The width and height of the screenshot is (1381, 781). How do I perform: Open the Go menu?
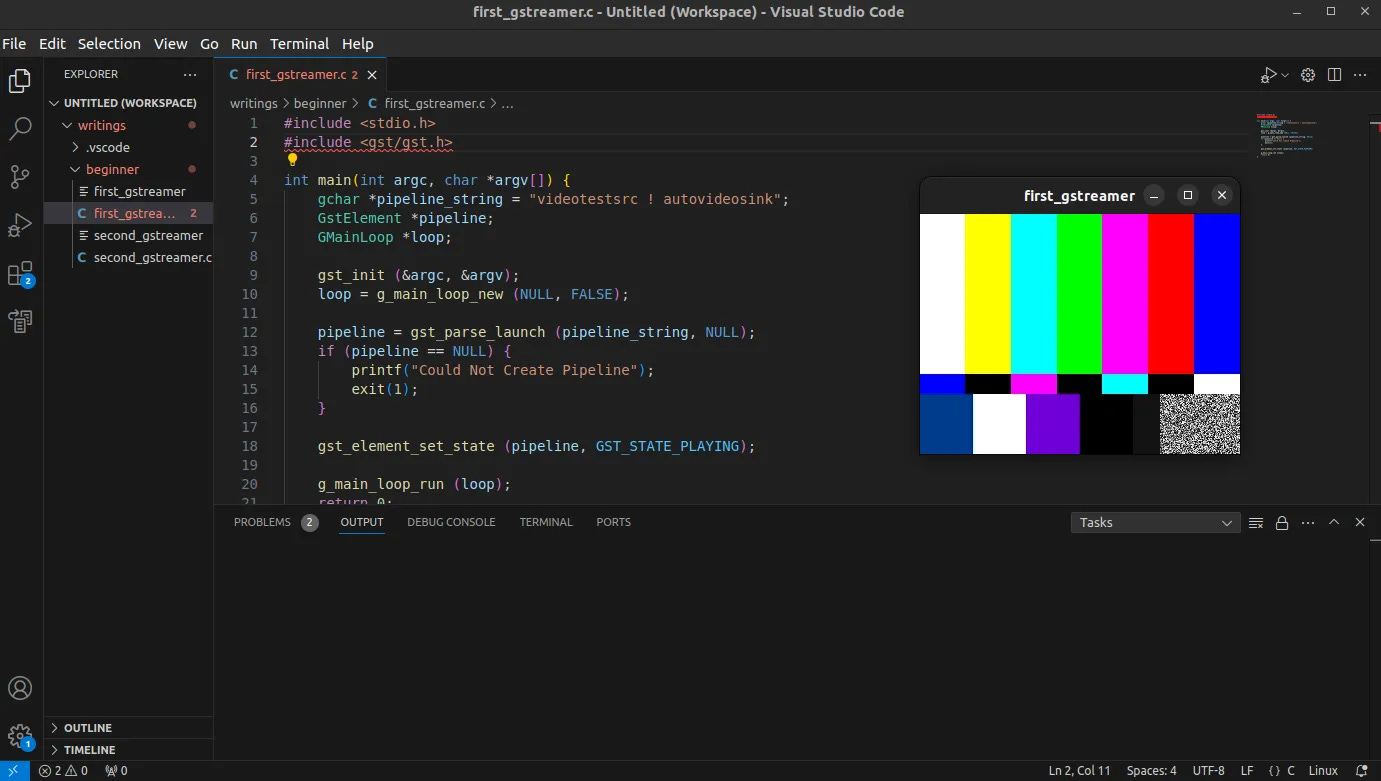209,44
